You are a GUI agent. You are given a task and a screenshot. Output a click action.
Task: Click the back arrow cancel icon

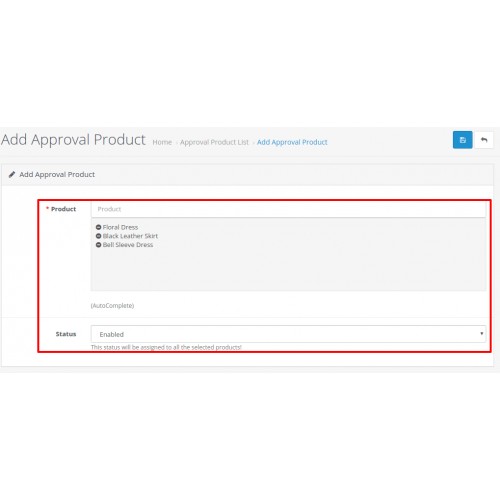point(484,140)
